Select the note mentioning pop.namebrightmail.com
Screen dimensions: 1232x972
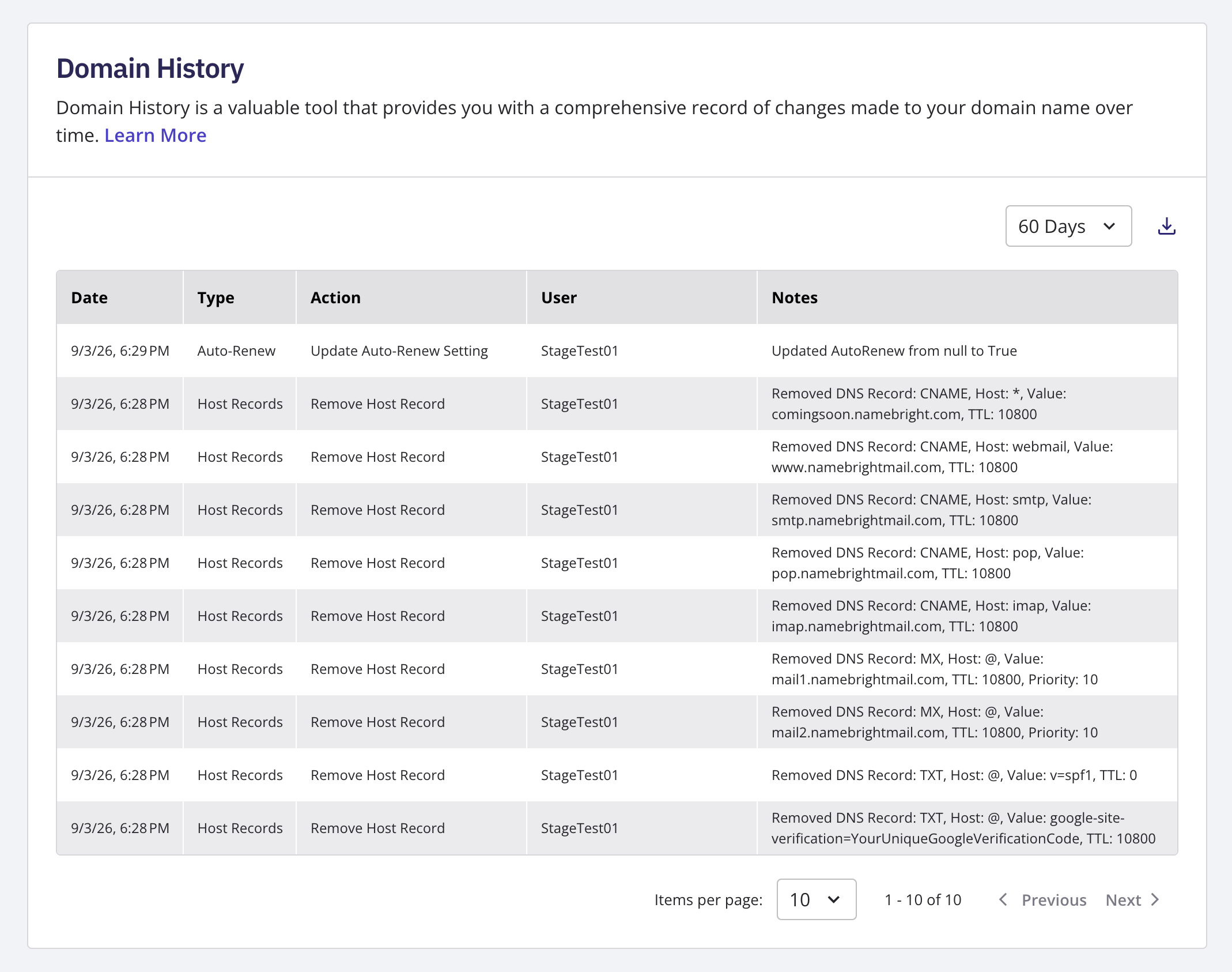(927, 563)
